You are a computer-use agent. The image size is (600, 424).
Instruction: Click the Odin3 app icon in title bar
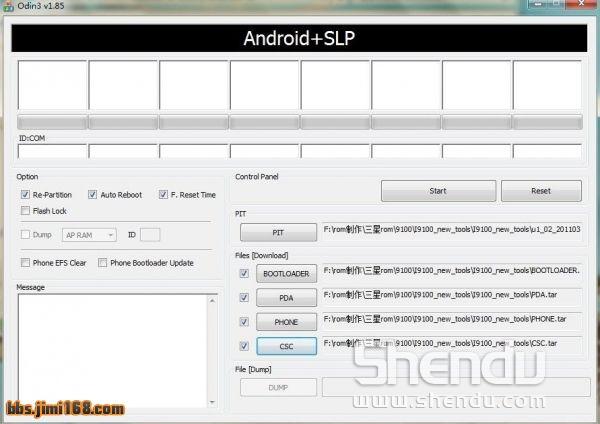[x=8, y=6]
